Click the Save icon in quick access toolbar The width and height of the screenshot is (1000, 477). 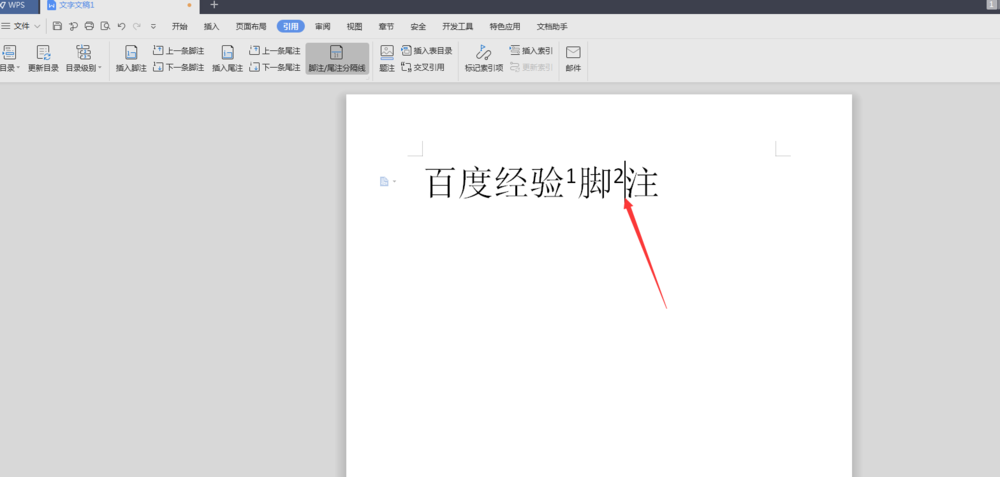tap(57, 26)
